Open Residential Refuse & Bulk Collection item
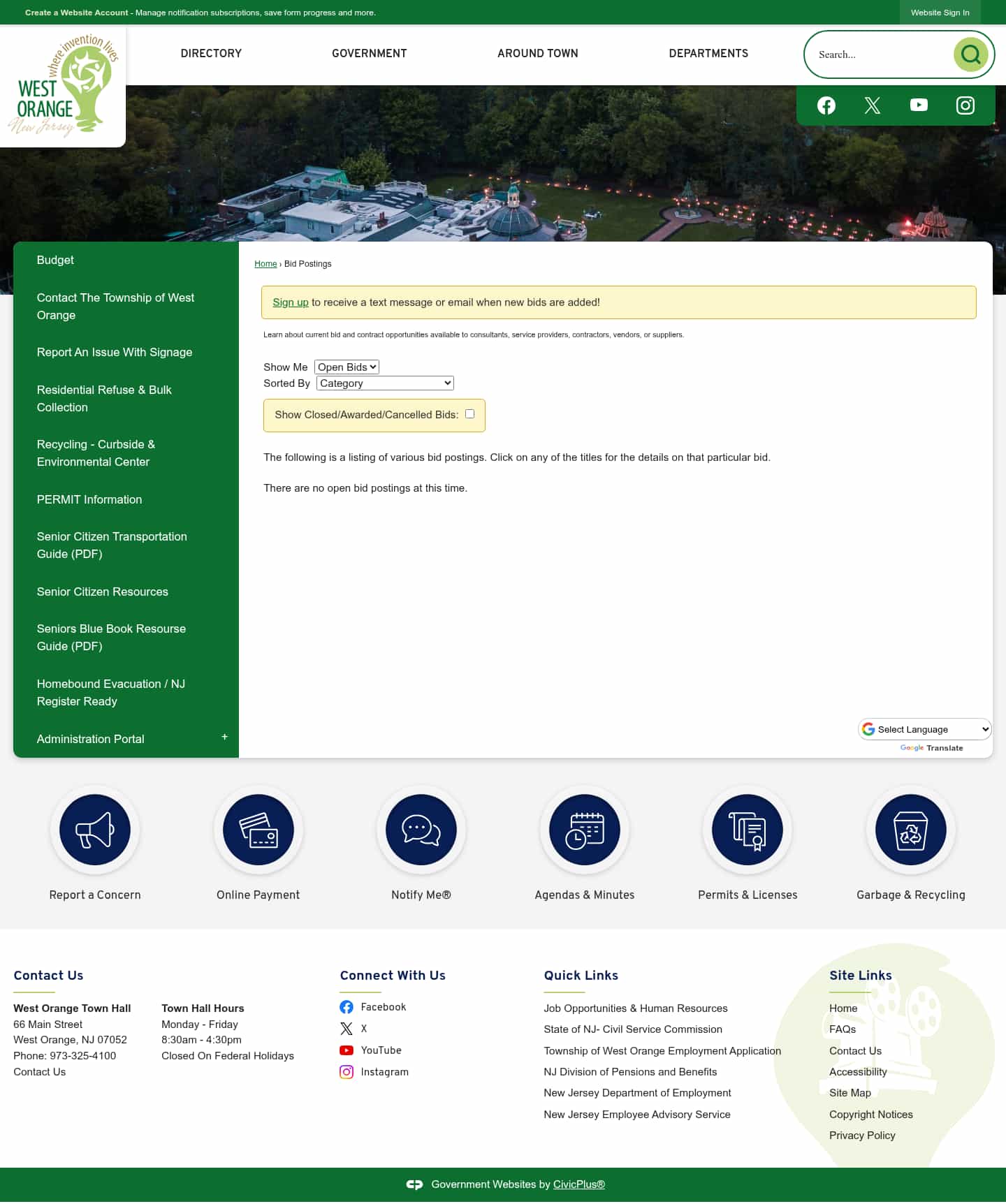 coord(126,399)
